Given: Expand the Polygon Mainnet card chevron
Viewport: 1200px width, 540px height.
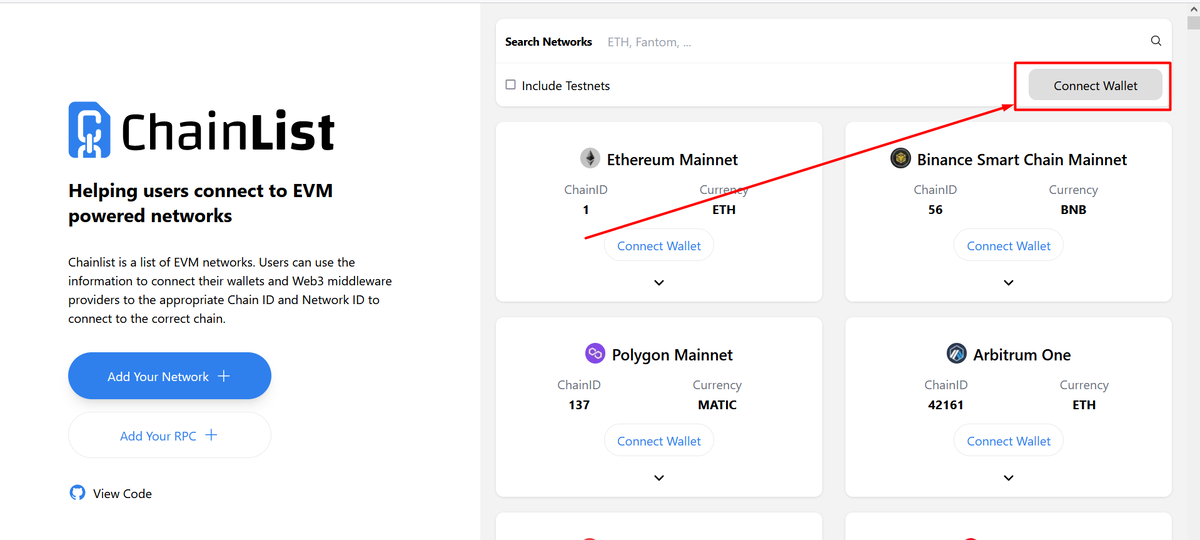Looking at the screenshot, I should point(659,478).
